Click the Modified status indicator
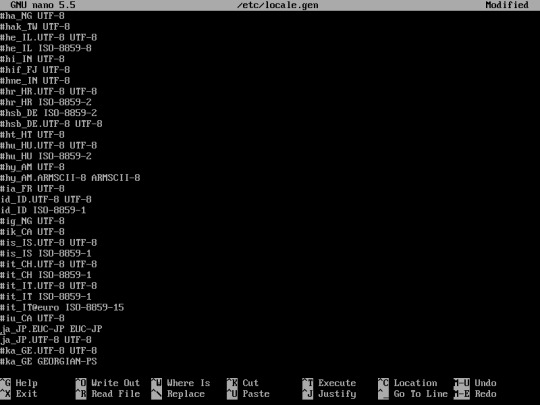Image resolution: width=540 pixels, height=405 pixels. [x=507, y=5]
